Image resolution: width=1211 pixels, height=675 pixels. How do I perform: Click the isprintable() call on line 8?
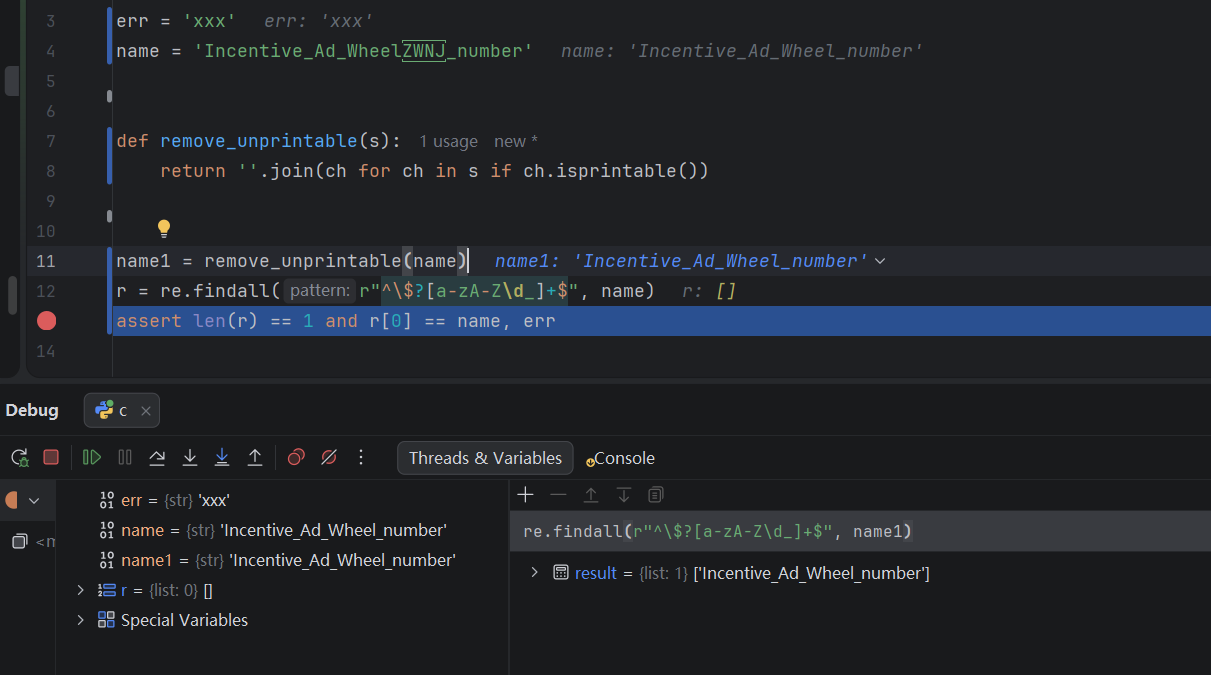tap(615, 171)
